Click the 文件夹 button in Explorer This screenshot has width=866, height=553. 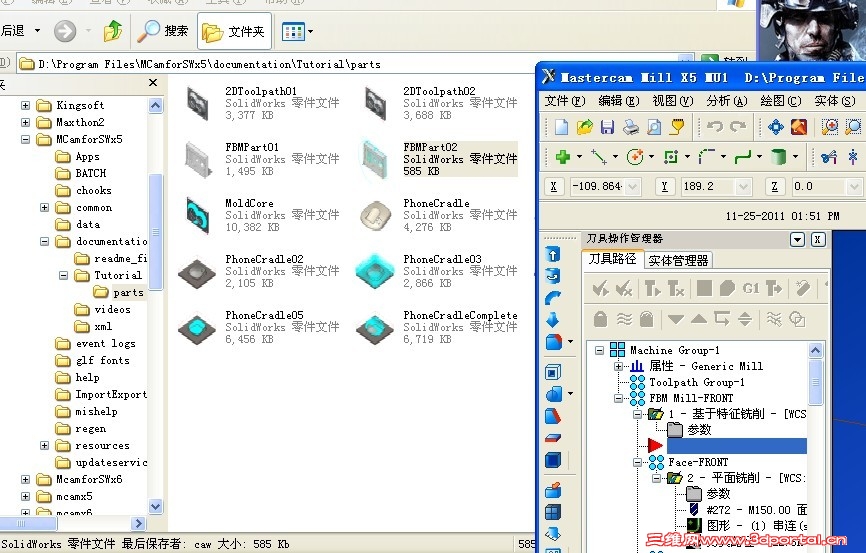234,31
